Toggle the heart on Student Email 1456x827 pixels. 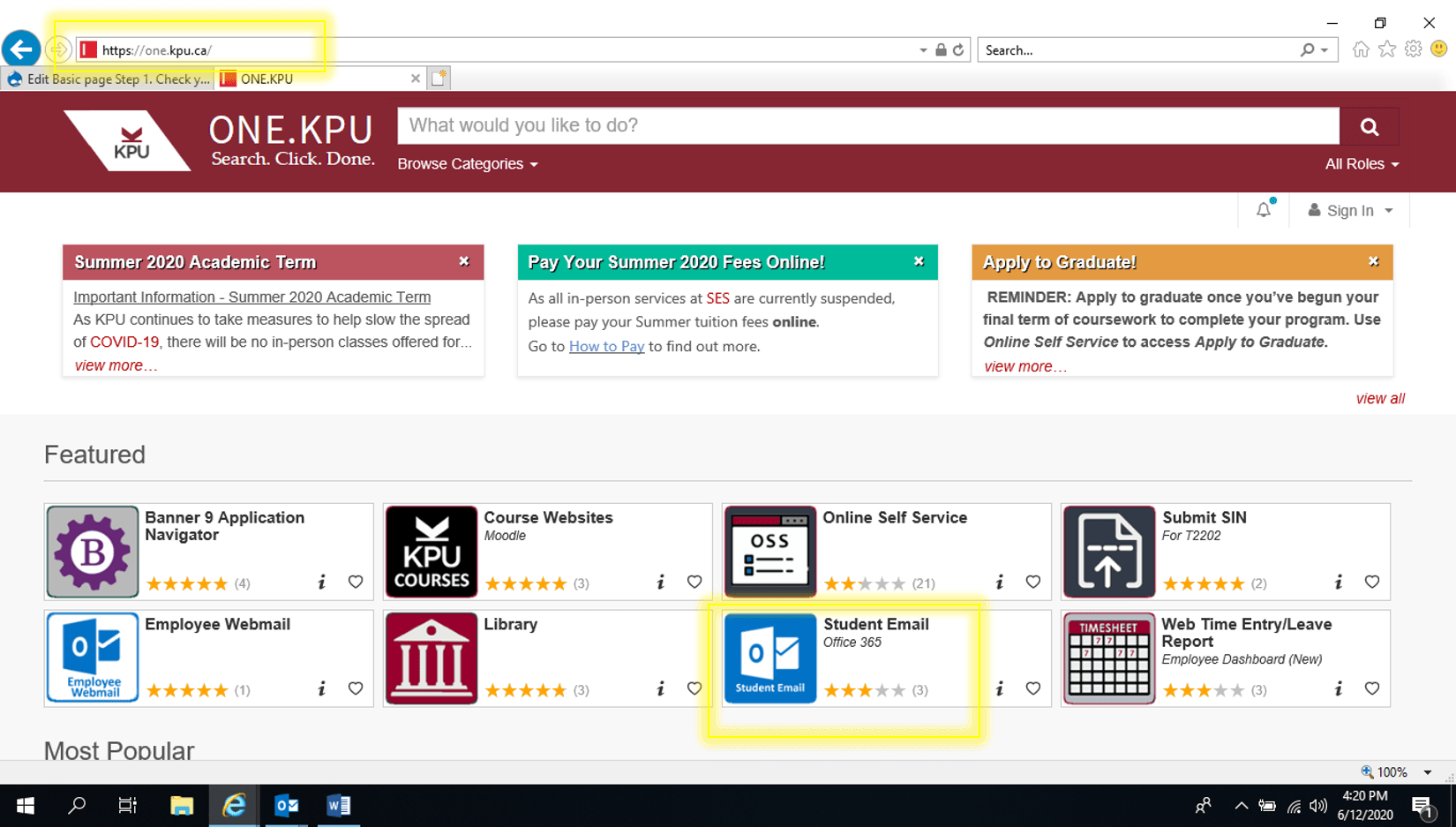click(x=1033, y=688)
